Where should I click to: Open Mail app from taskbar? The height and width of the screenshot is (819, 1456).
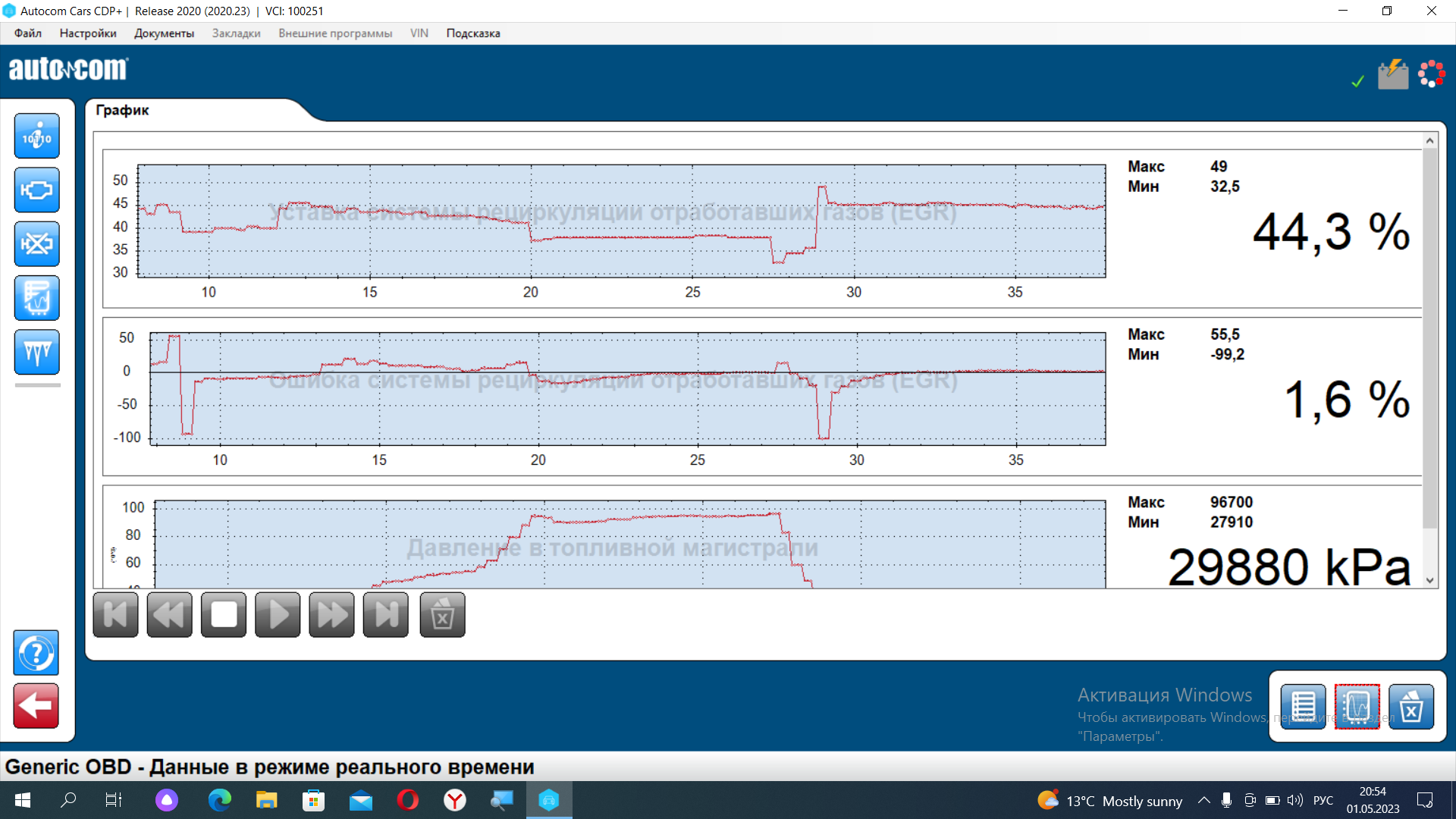coord(360,800)
